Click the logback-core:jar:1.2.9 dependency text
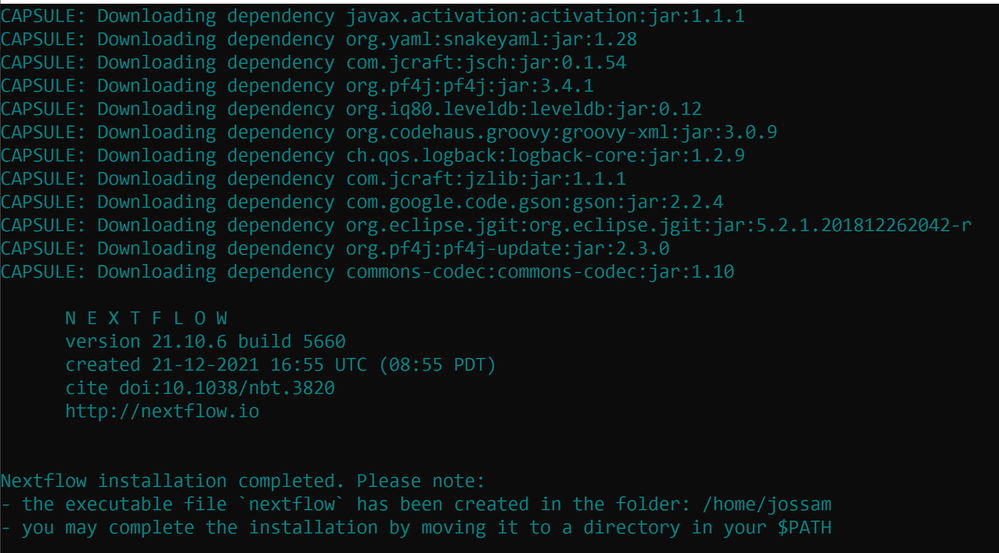999x553 pixels. (x=626, y=155)
